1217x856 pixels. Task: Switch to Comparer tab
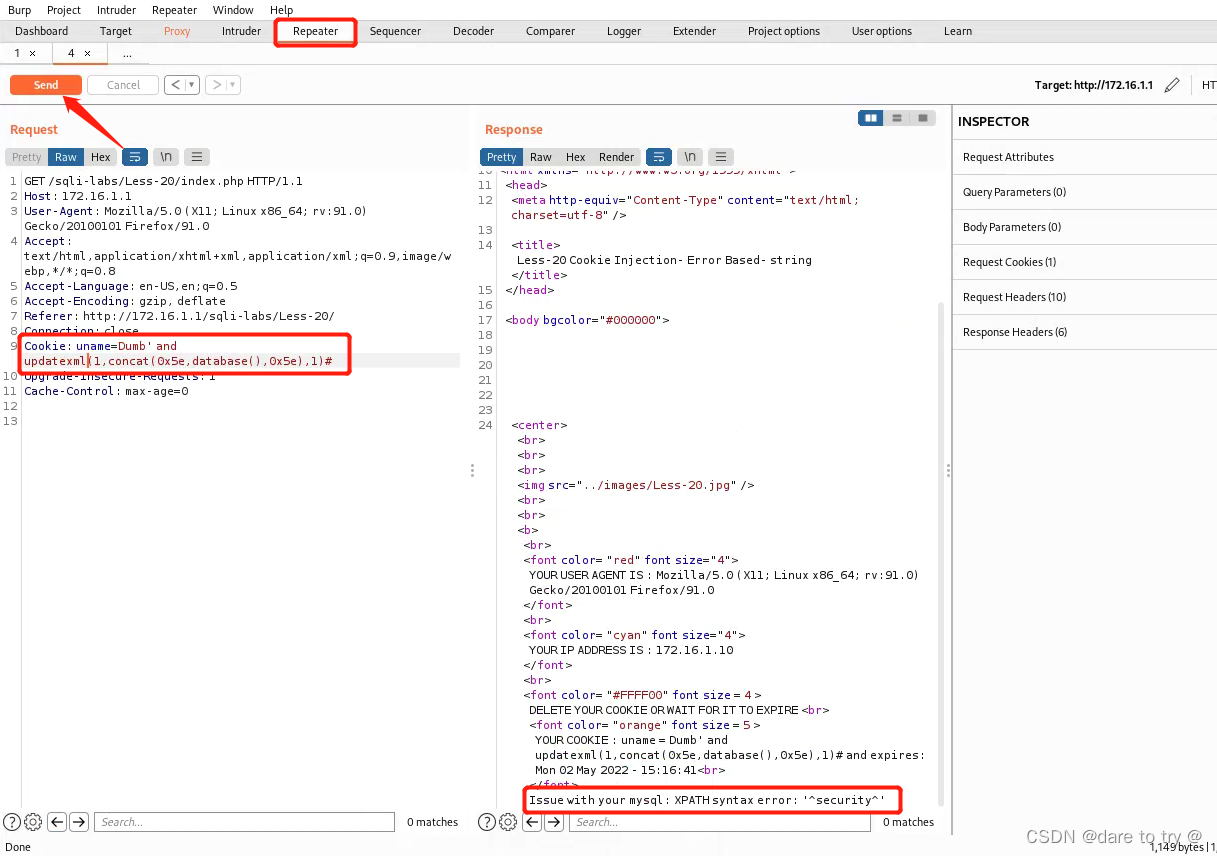(550, 31)
